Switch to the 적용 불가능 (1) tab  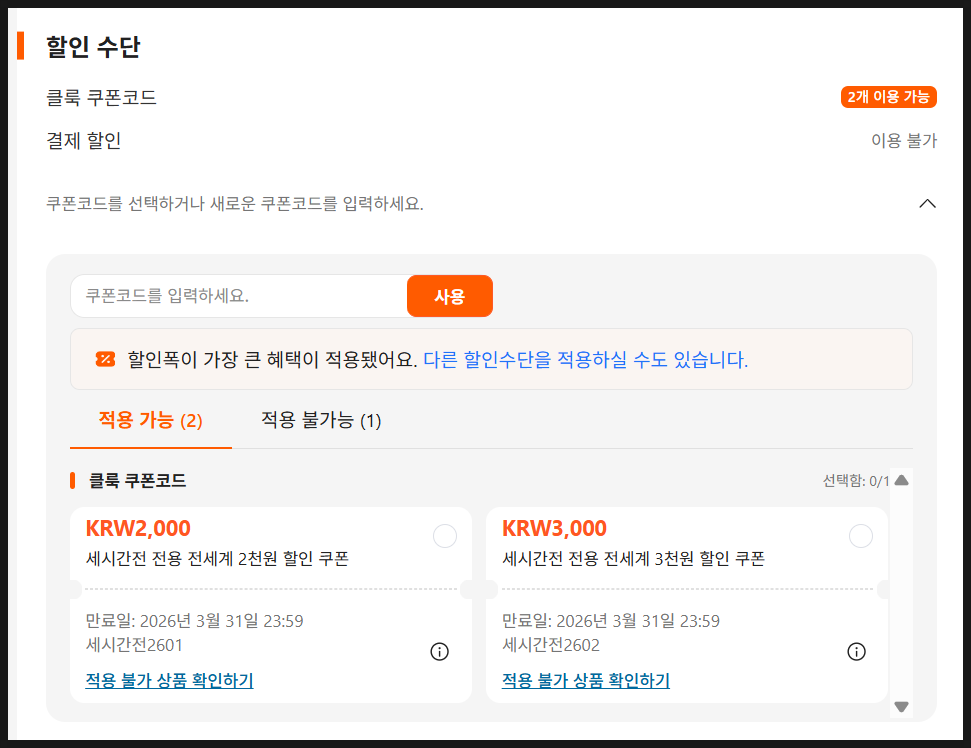(x=321, y=420)
